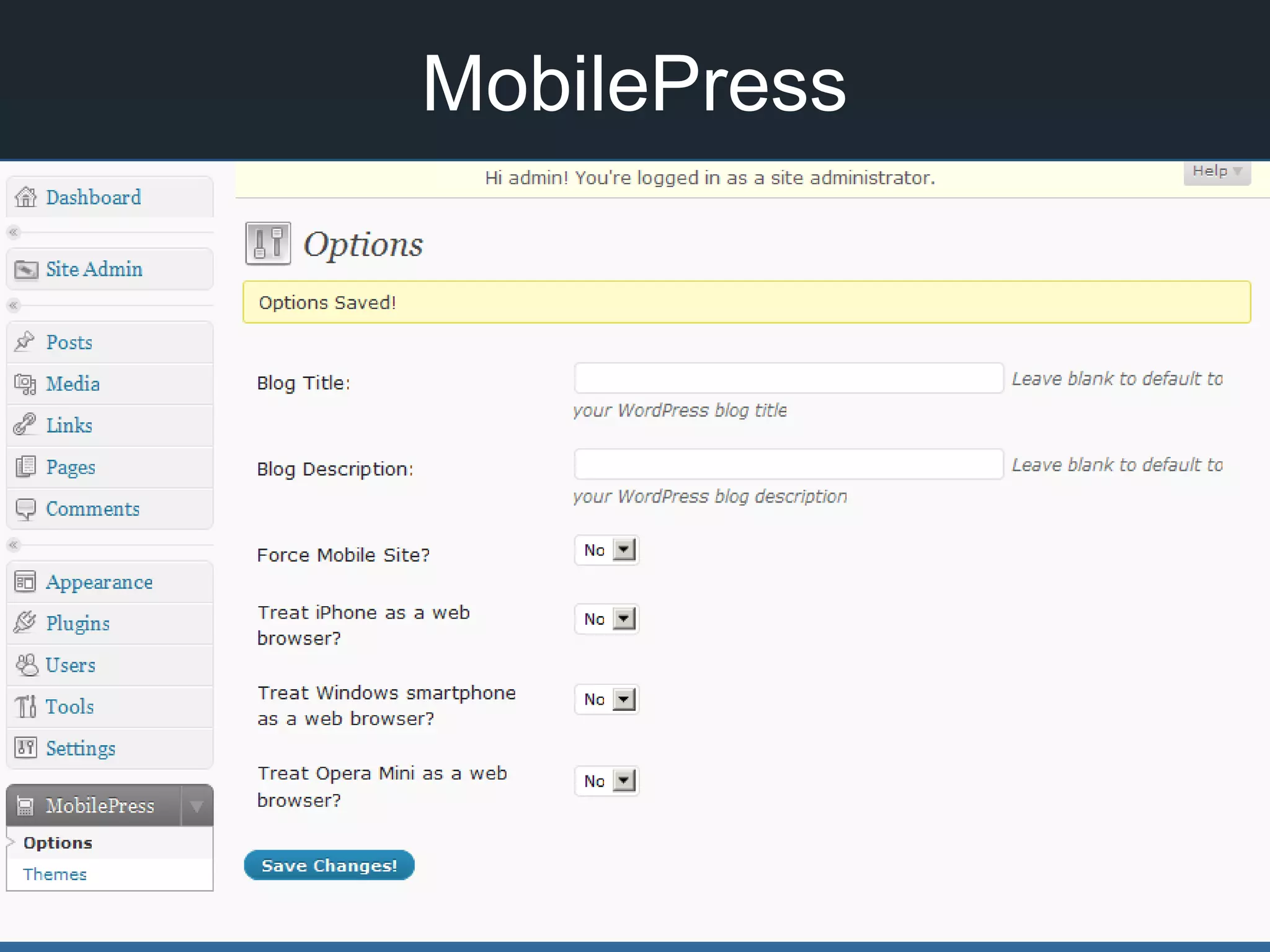Go to Users section
Viewport: 1270px width, 952px height.
coord(110,665)
